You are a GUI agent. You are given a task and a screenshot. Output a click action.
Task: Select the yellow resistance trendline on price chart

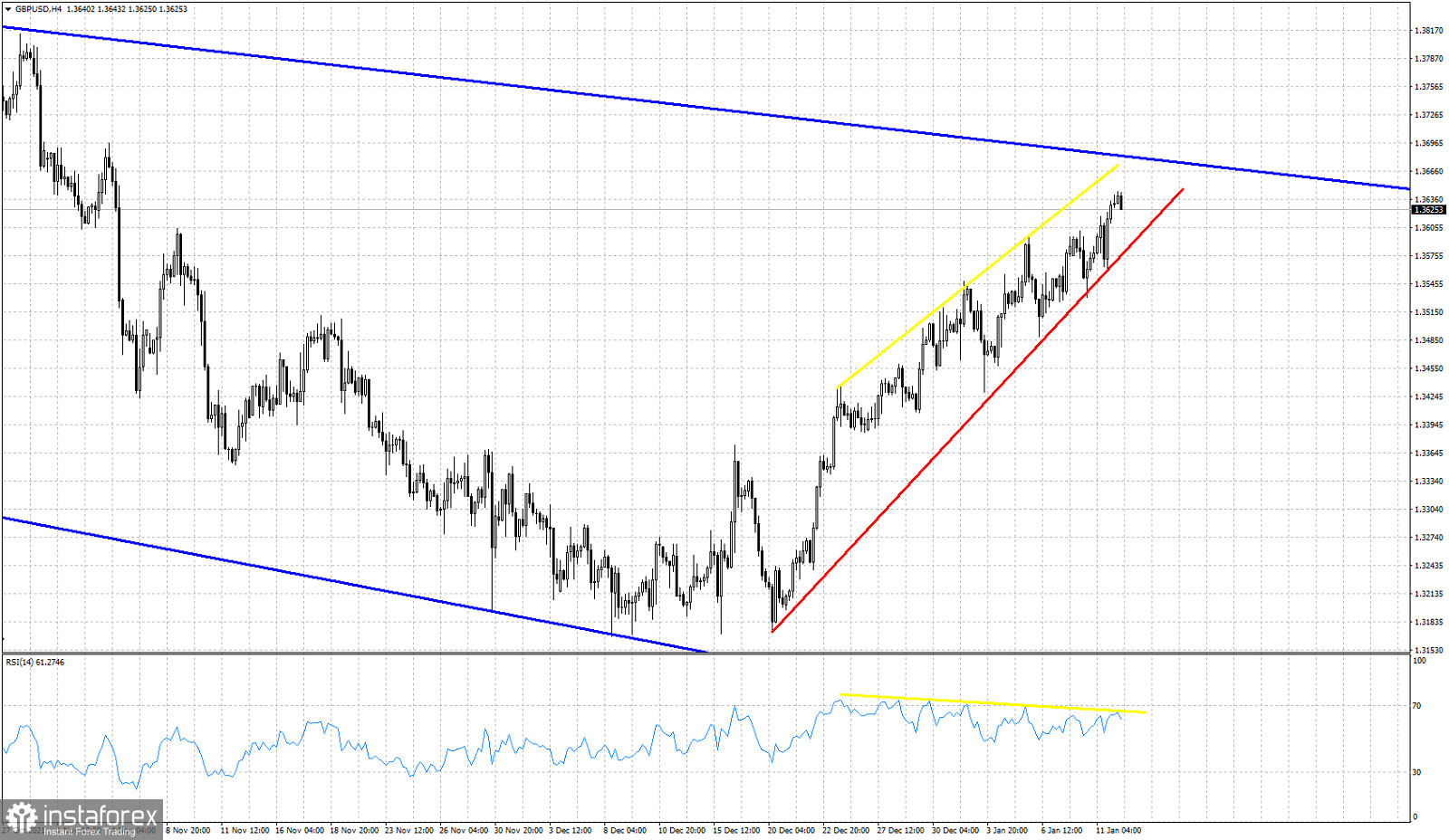(x=978, y=276)
